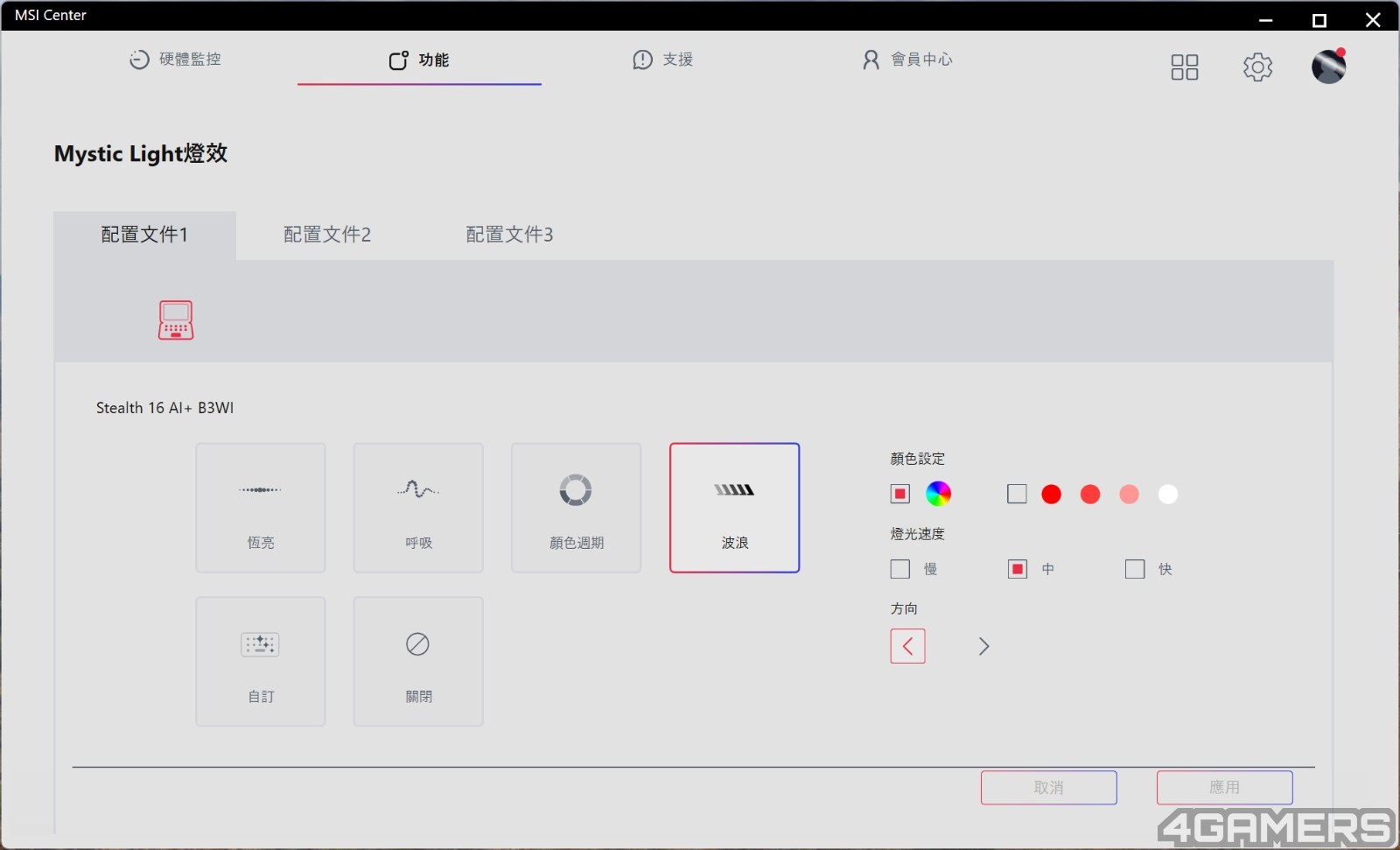
Task: Set light speed to 快 fast
Action: pyautogui.click(x=1135, y=569)
